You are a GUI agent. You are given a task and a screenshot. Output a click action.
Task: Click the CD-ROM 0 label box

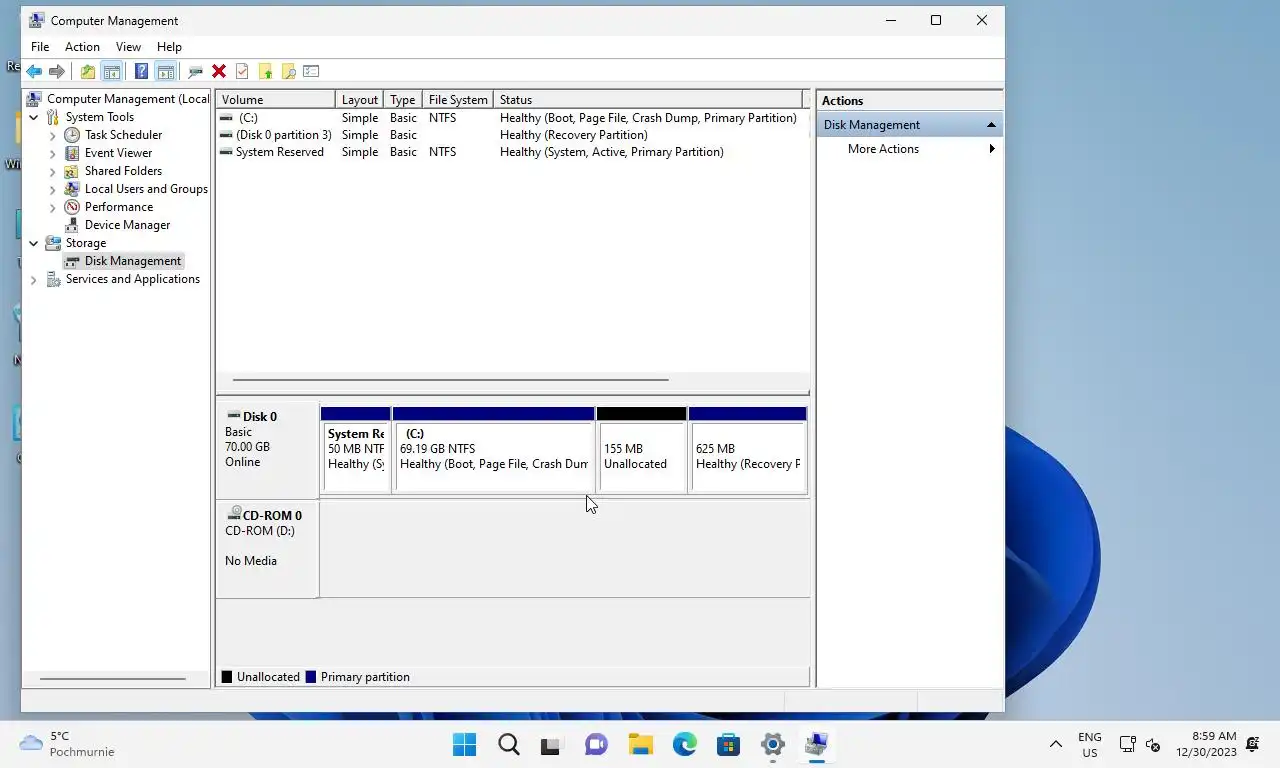(x=268, y=549)
